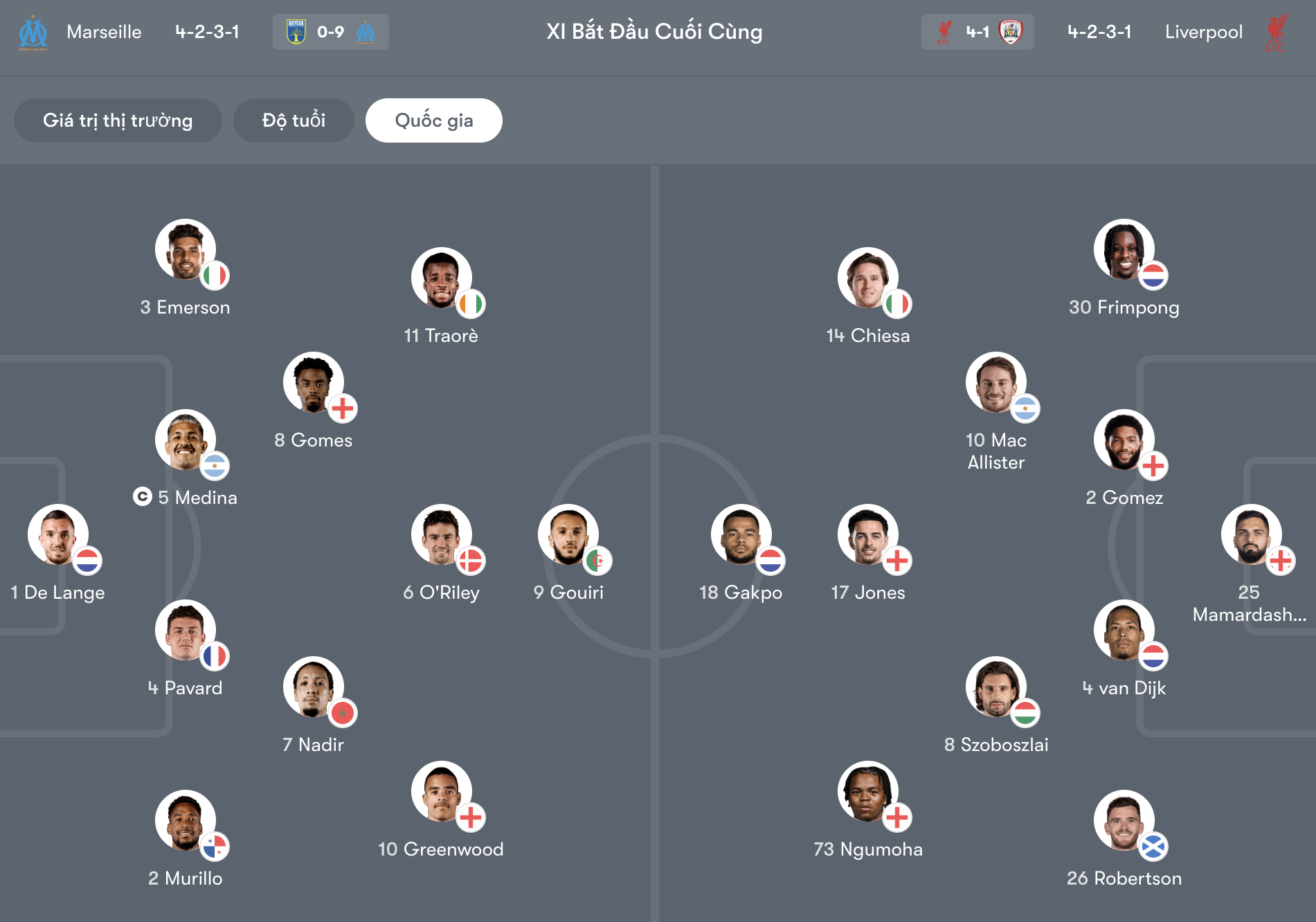
Task: Select the Giá trị thị trường tab
Action: click(118, 120)
